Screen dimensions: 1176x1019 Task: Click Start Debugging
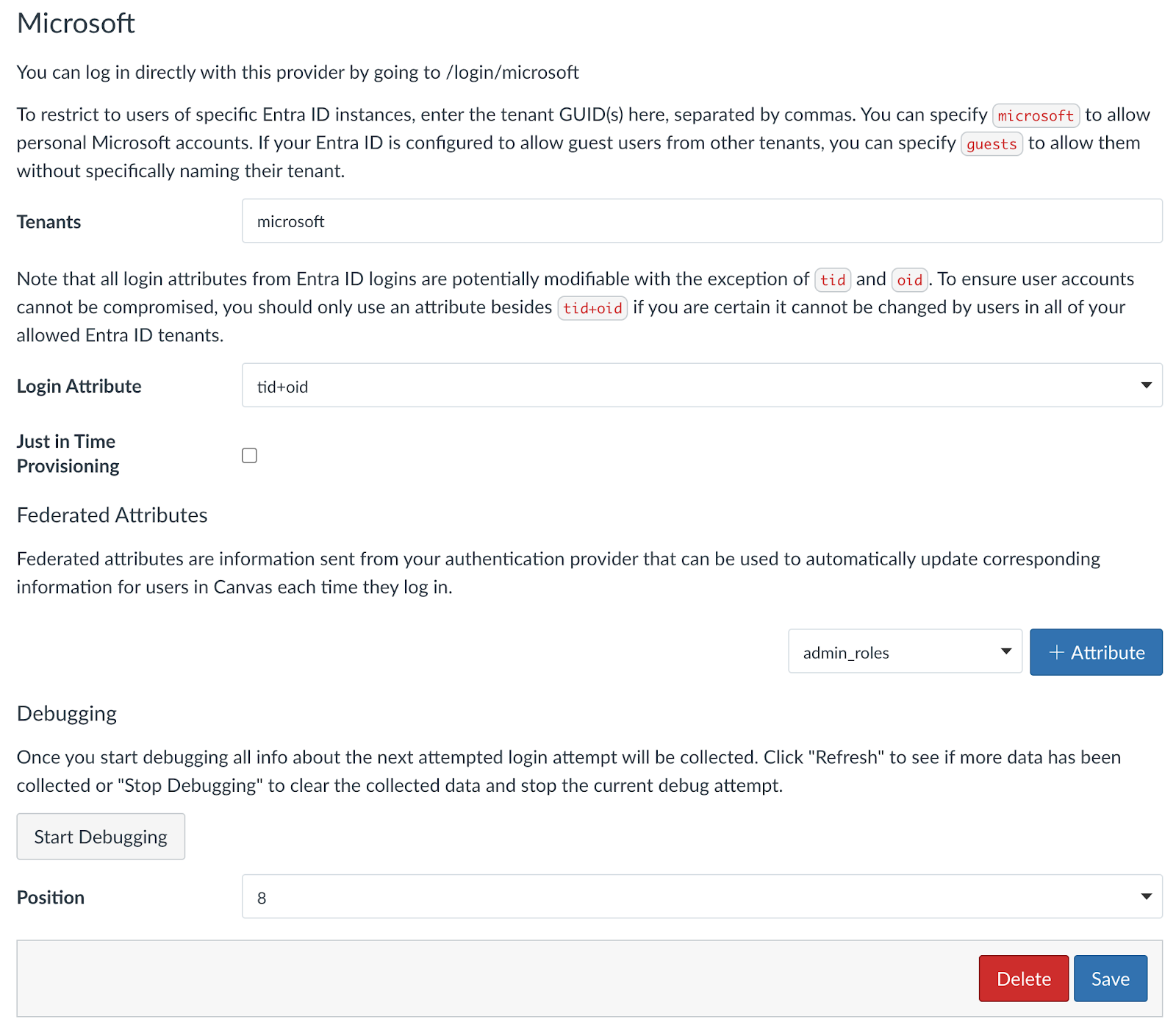(x=101, y=836)
